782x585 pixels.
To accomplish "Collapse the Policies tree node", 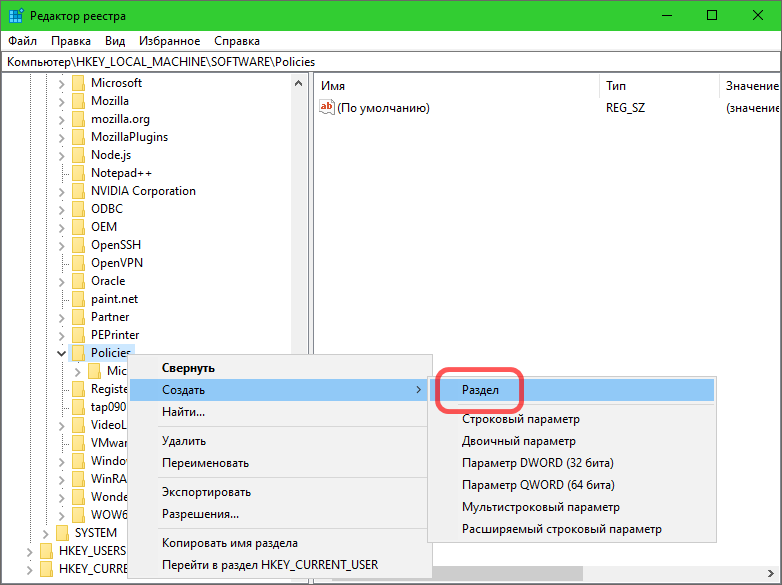I will (x=62, y=353).
